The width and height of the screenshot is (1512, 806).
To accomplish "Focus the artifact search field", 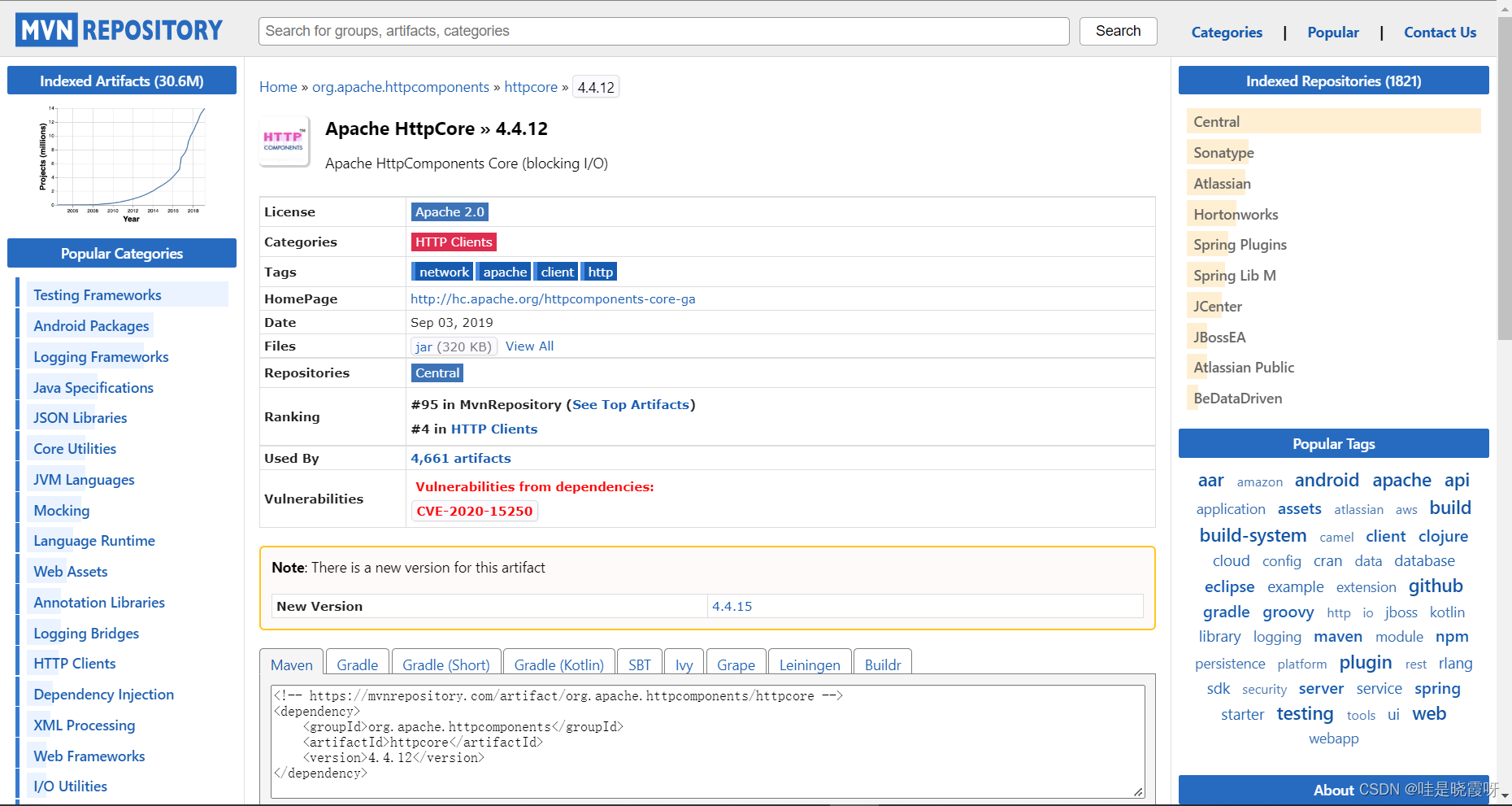I will [x=663, y=31].
